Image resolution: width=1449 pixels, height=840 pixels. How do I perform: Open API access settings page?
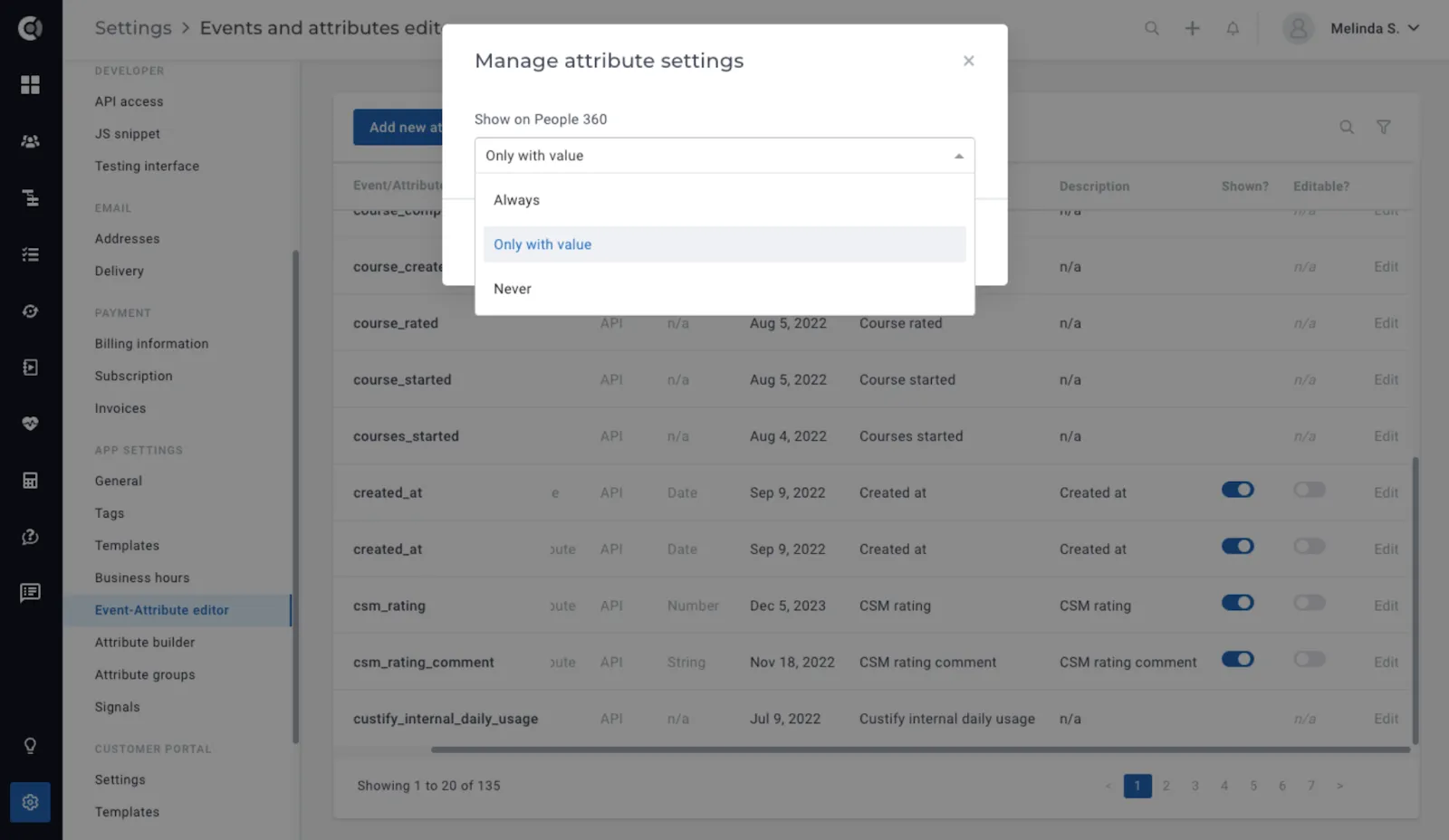(129, 101)
